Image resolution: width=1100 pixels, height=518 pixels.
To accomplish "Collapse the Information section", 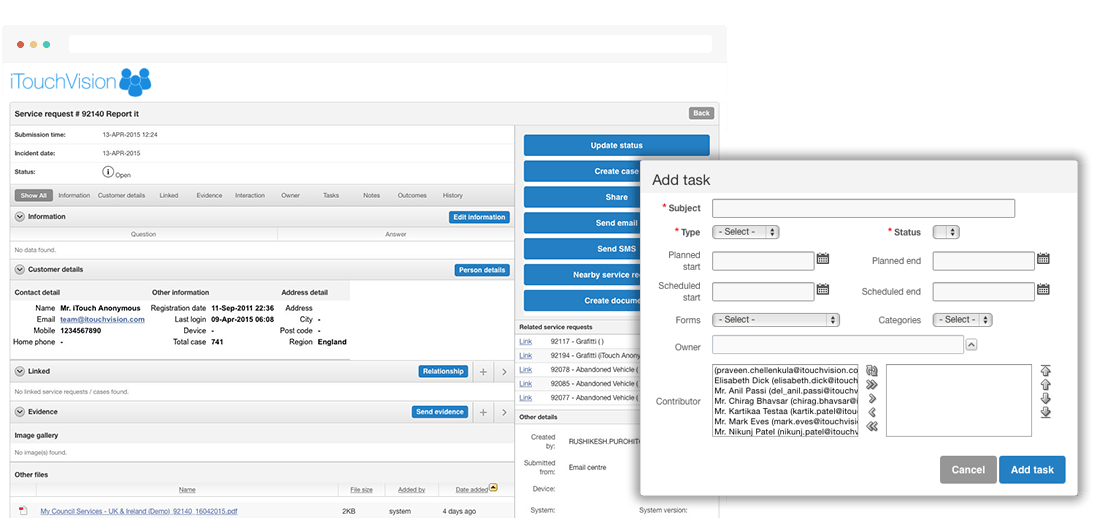I will click(19, 217).
